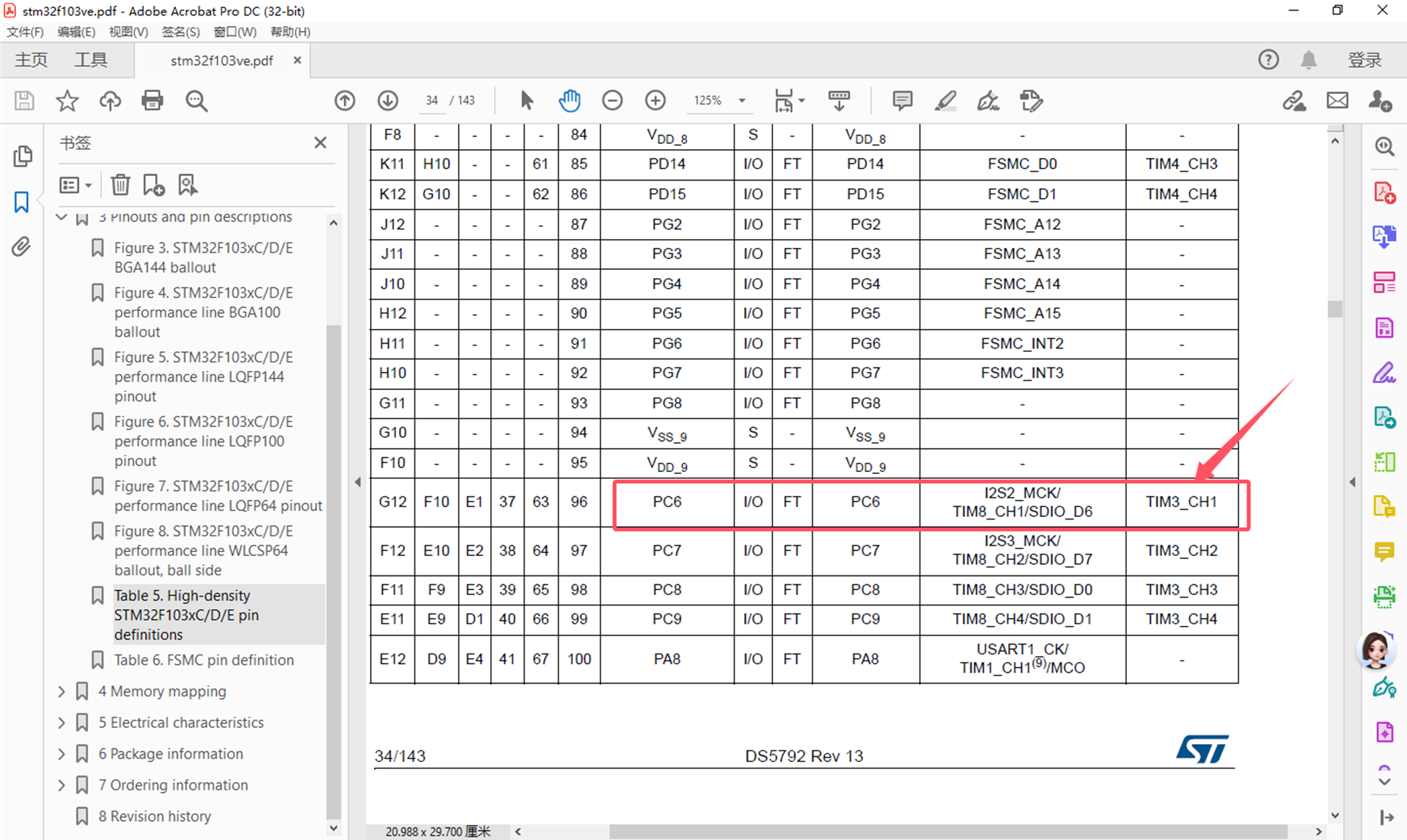Collapse the left navigation pane arrow
Viewport: 1407px width, 840px height.
tap(358, 481)
